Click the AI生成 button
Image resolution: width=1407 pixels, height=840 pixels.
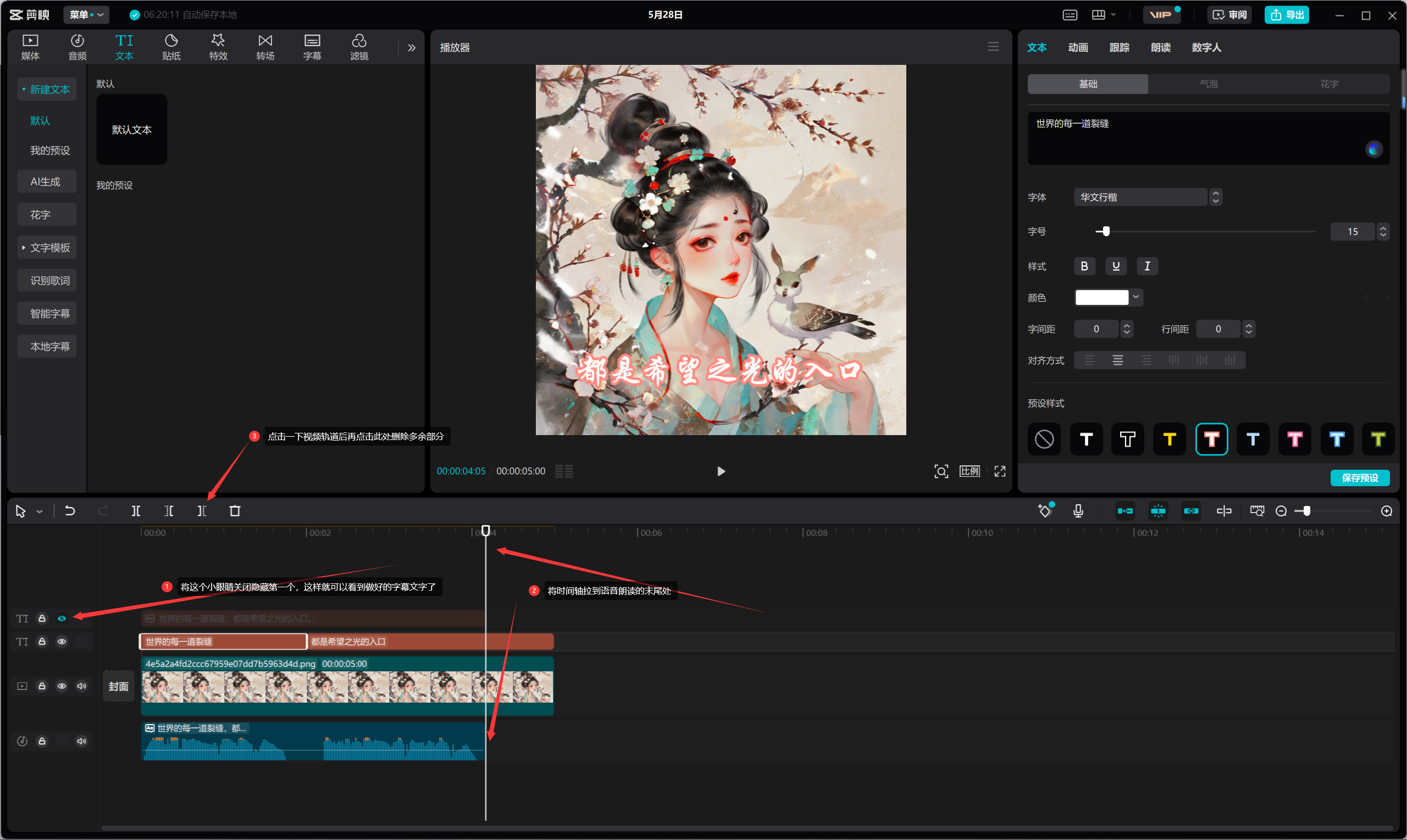(46, 182)
